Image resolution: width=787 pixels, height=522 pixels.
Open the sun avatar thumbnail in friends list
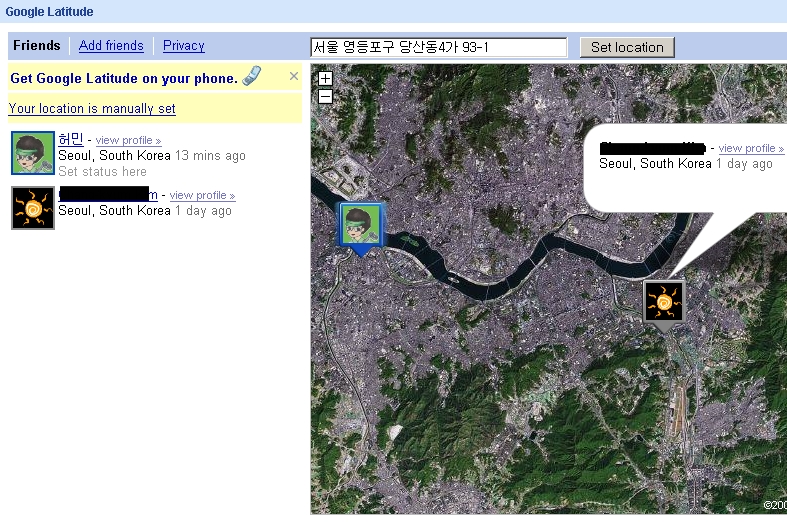[33, 208]
